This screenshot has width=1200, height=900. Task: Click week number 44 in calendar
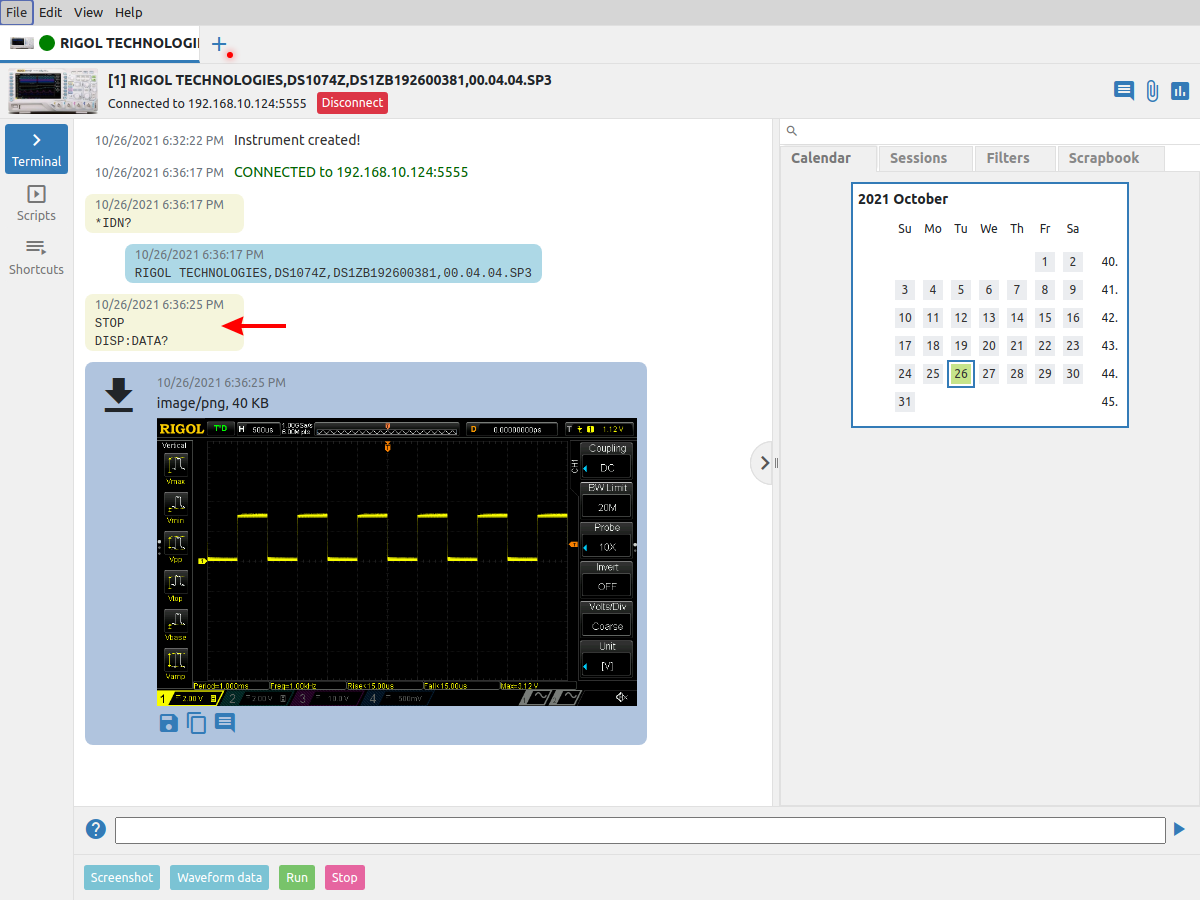click(1109, 374)
